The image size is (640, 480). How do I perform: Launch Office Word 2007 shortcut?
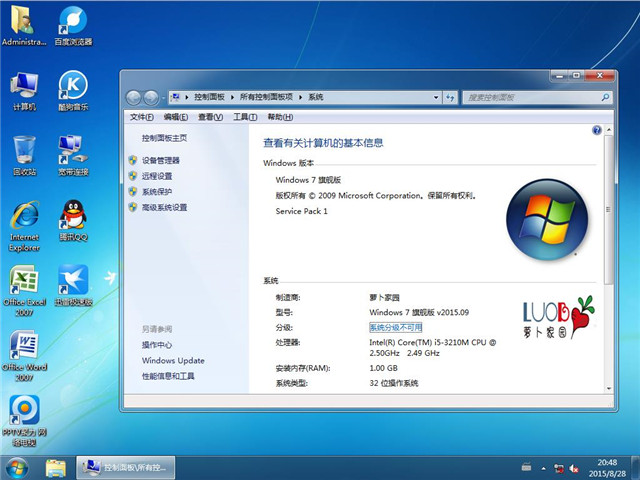tap(24, 356)
